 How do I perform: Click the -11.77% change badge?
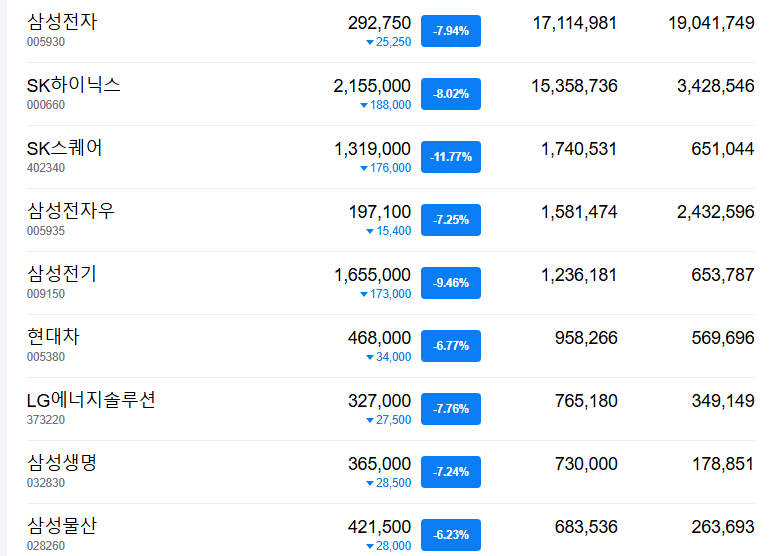(x=451, y=157)
